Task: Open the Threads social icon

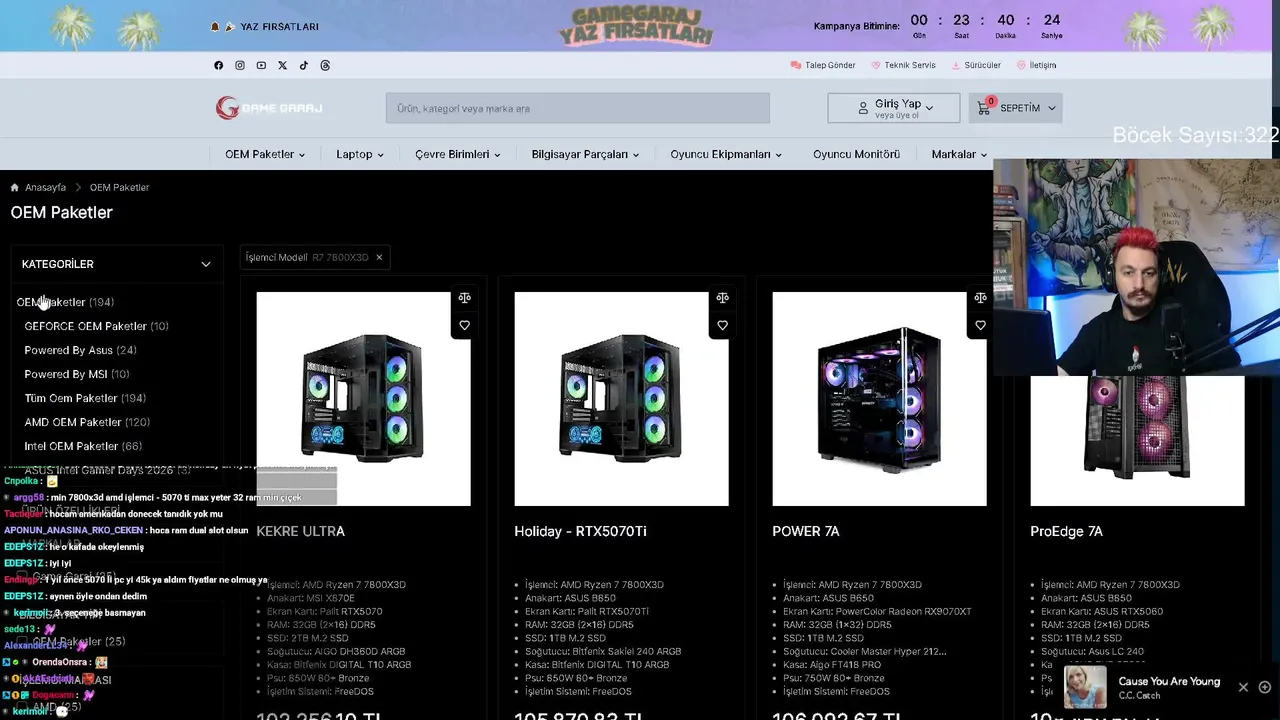Action: tap(325, 65)
